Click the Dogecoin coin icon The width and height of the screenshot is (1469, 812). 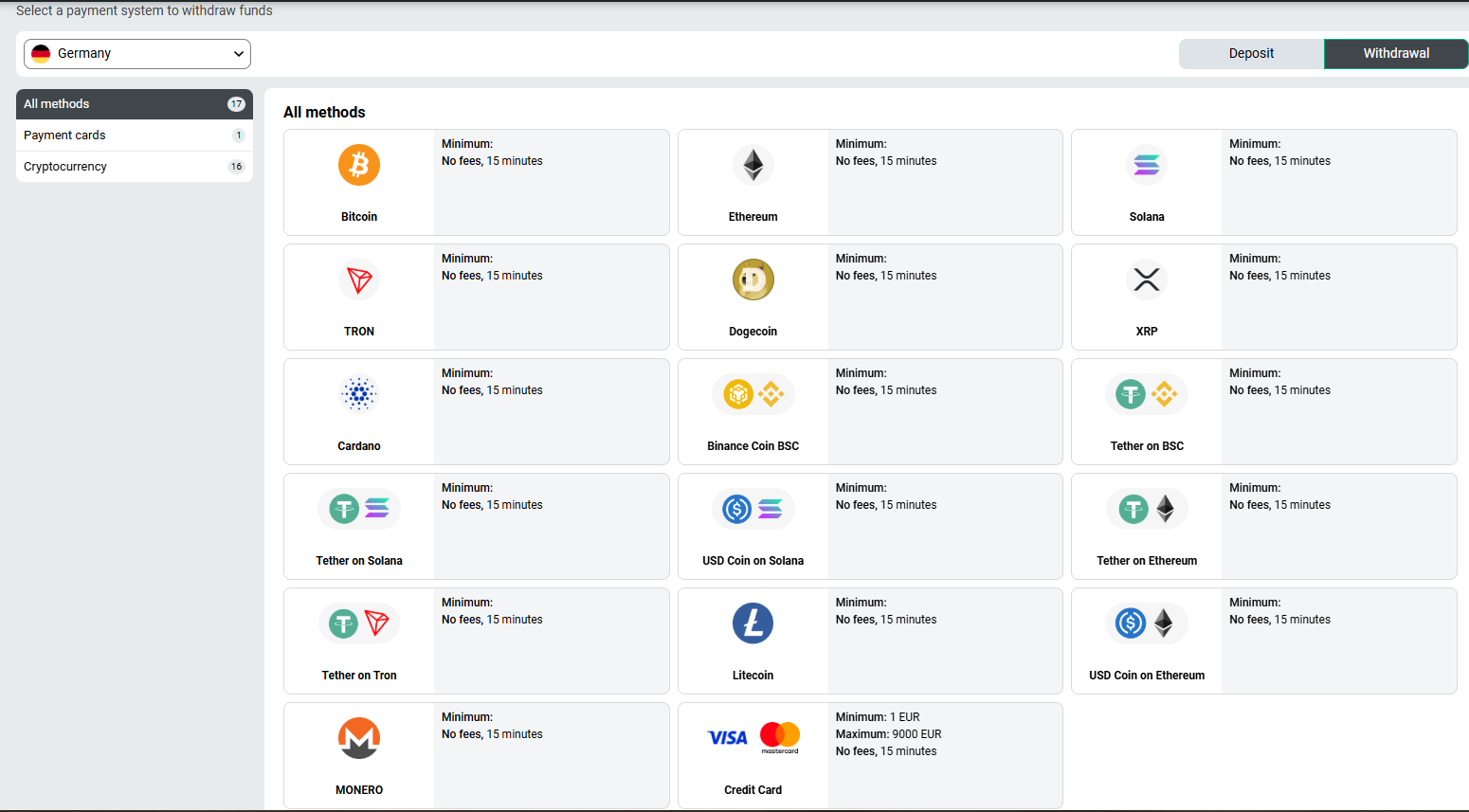753,280
